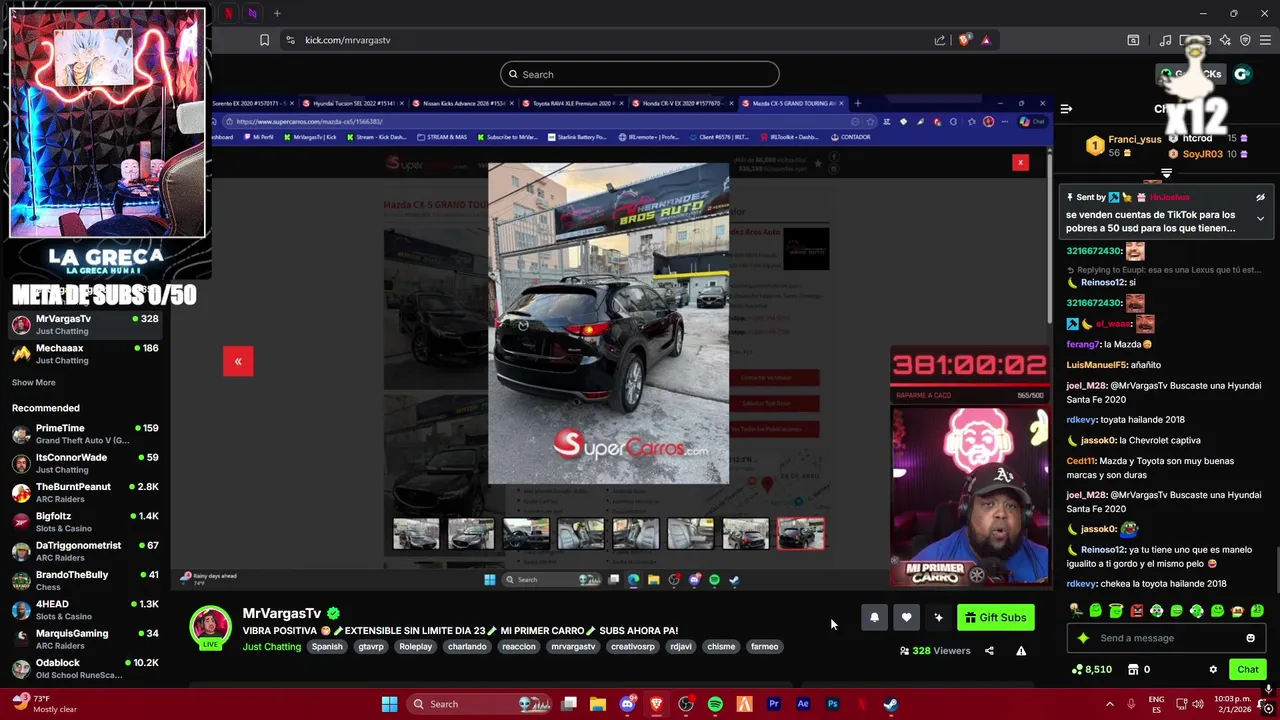
Task: Click the Brave Shields lion icon
Action: [x=964, y=40]
